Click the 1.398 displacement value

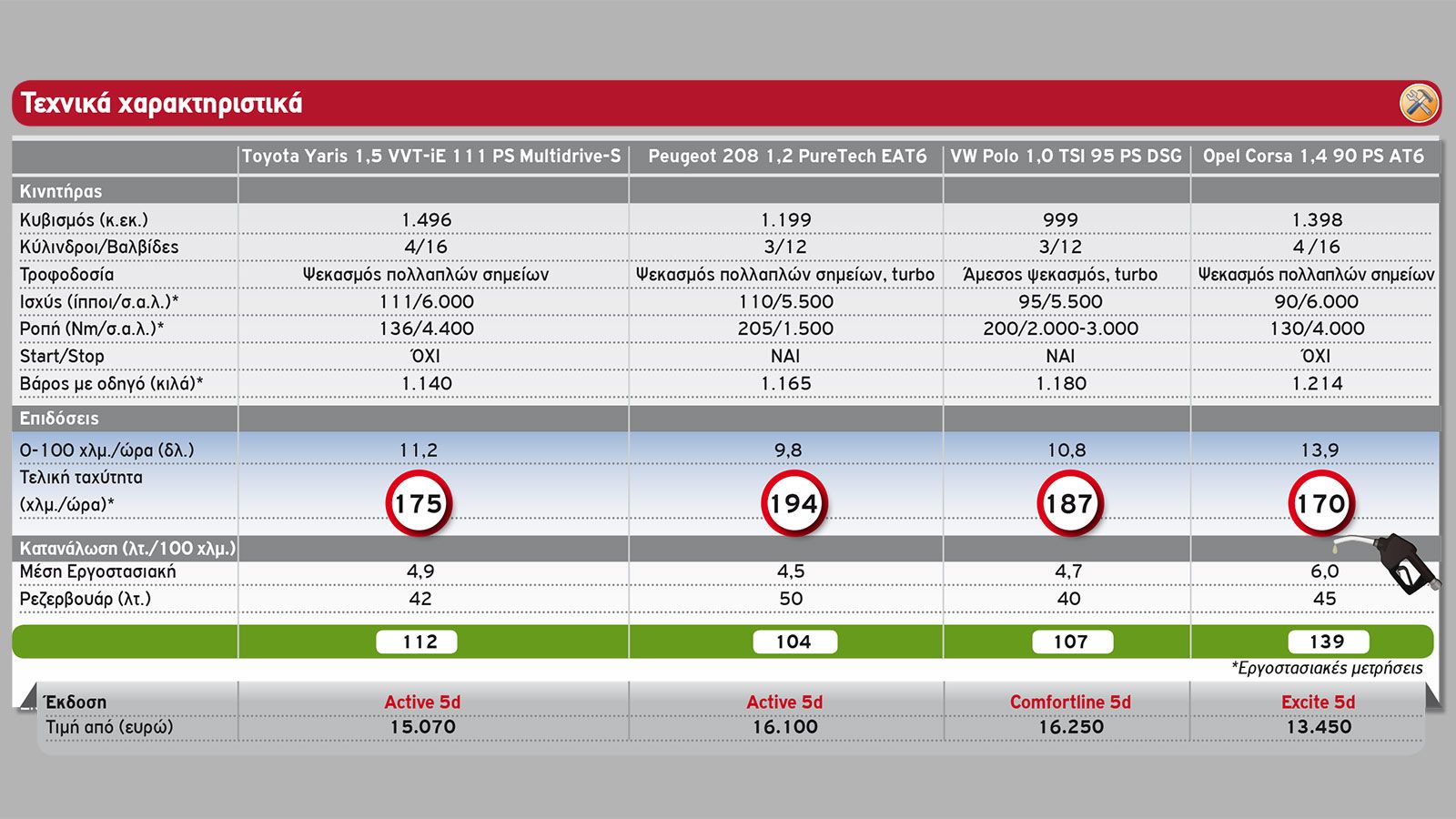(1317, 220)
